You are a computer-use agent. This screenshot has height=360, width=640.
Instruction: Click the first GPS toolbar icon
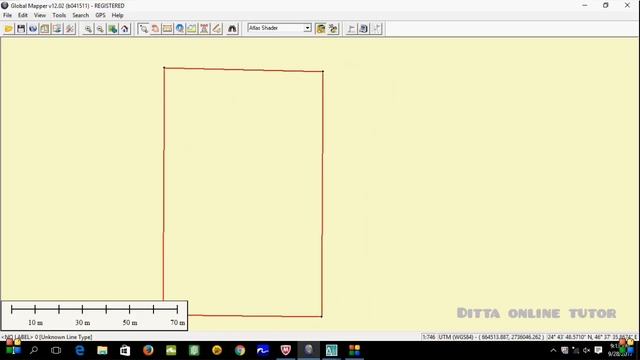[351, 29]
